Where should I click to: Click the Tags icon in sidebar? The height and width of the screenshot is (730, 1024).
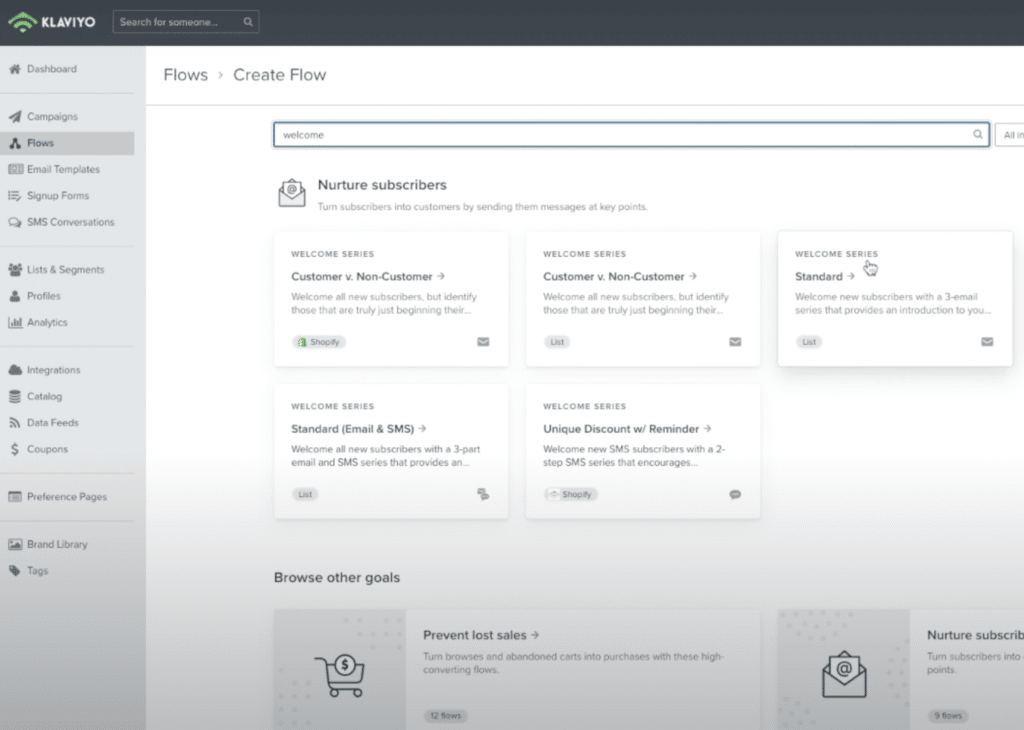pyautogui.click(x=15, y=571)
